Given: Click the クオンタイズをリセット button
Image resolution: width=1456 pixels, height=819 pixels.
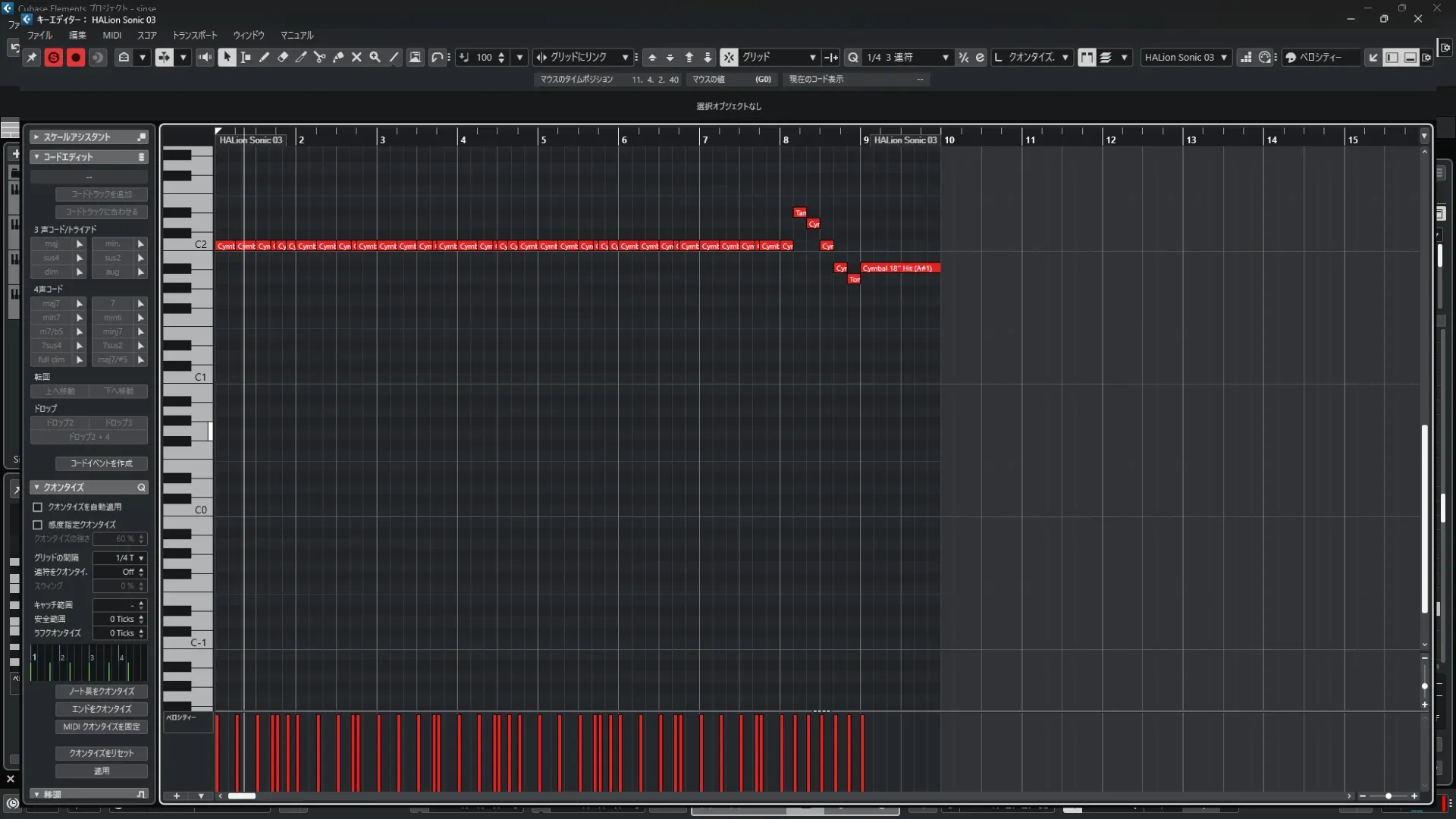Looking at the screenshot, I should pyautogui.click(x=101, y=754).
